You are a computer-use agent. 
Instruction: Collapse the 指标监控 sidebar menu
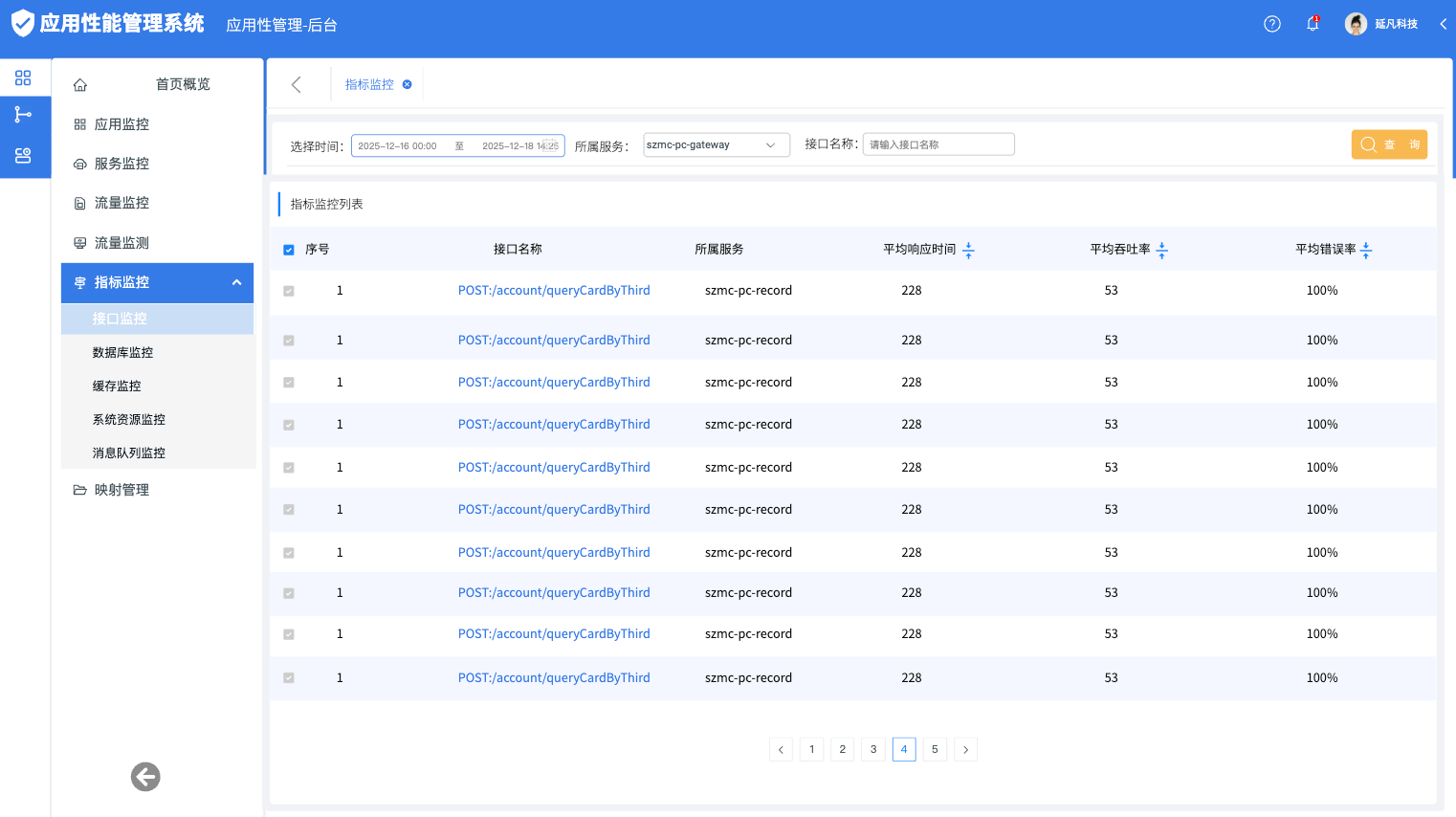click(x=236, y=282)
